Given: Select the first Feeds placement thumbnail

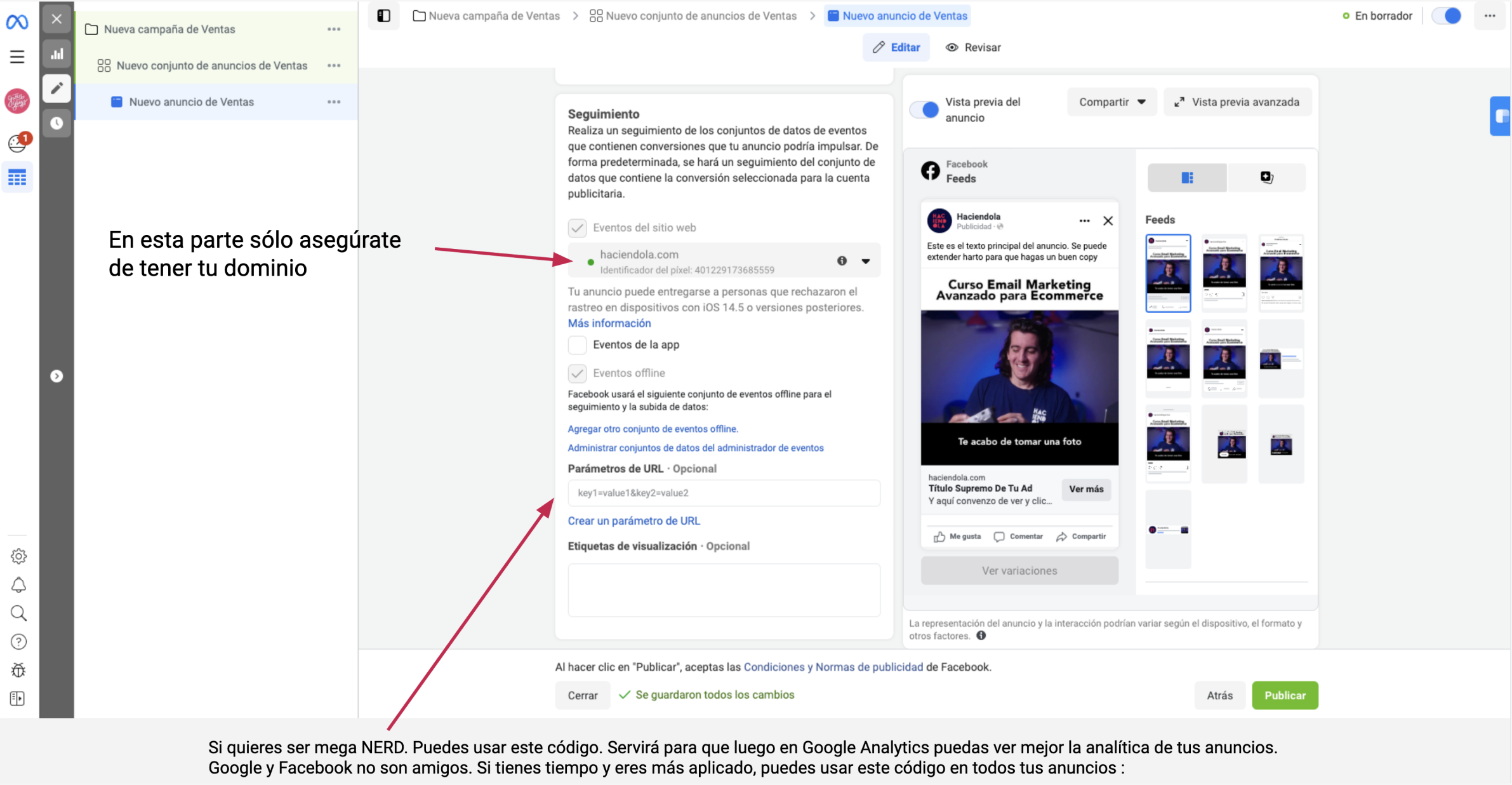Looking at the screenshot, I should (x=1168, y=273).
